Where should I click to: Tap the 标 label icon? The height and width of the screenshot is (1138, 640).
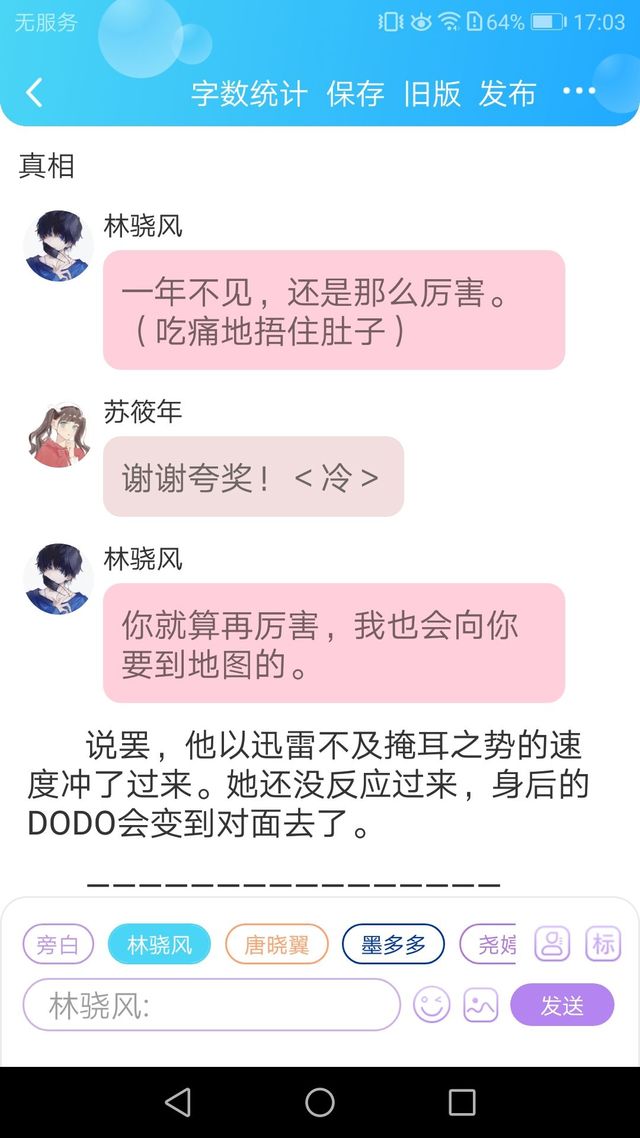(x=604, y=944)
